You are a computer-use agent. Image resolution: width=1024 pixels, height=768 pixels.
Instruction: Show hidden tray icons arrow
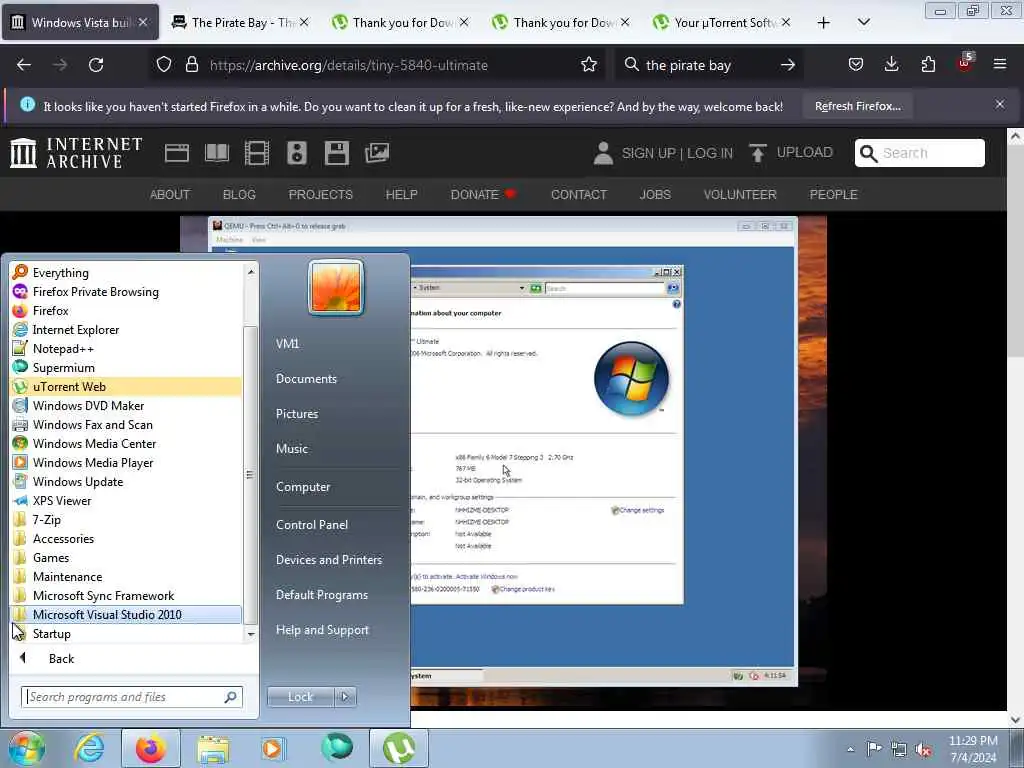coord(850,749)
